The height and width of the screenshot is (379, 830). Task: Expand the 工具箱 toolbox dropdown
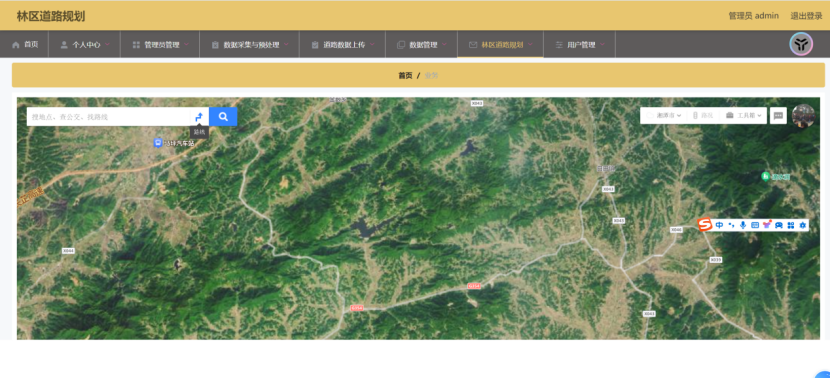point(744,115)
